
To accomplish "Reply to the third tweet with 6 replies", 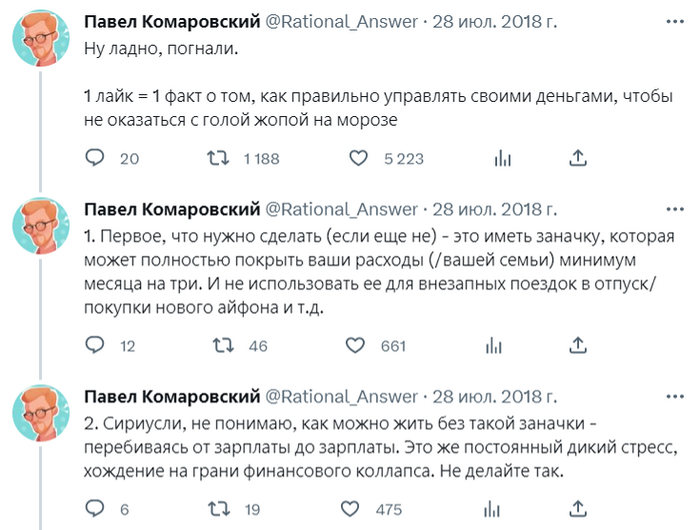I will coord(95,509).
